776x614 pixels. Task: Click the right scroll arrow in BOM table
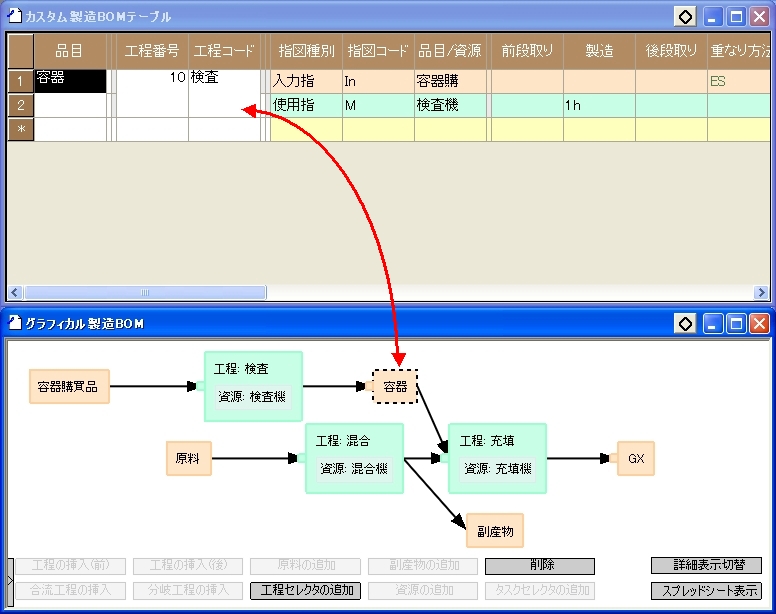[761, 292]
